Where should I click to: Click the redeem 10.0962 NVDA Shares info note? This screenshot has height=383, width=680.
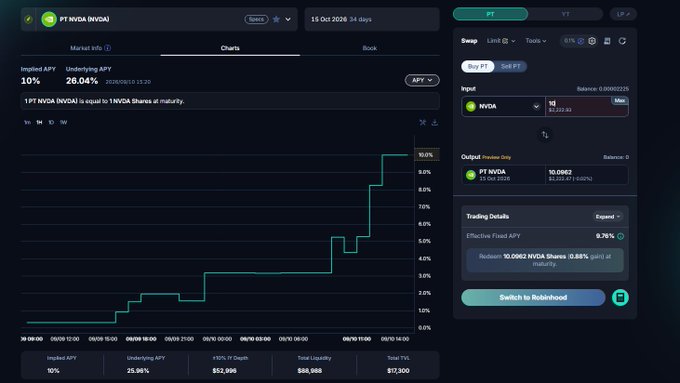545,260
